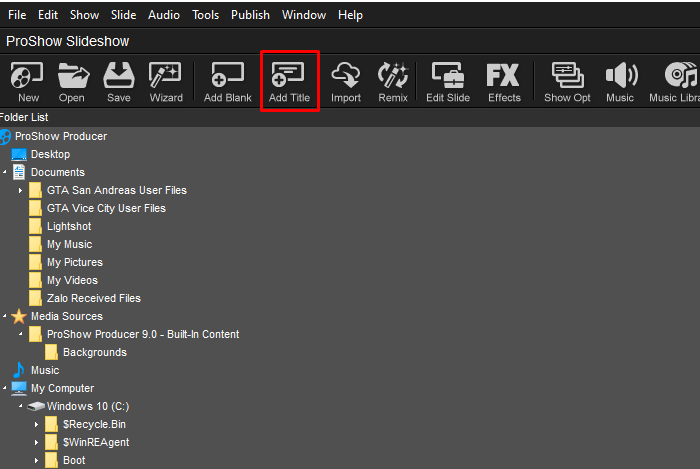Image resolution: width=700 pixels, height=469 pixels.
Task: Select GTA Vice City User Files
Action: [106, 208]
